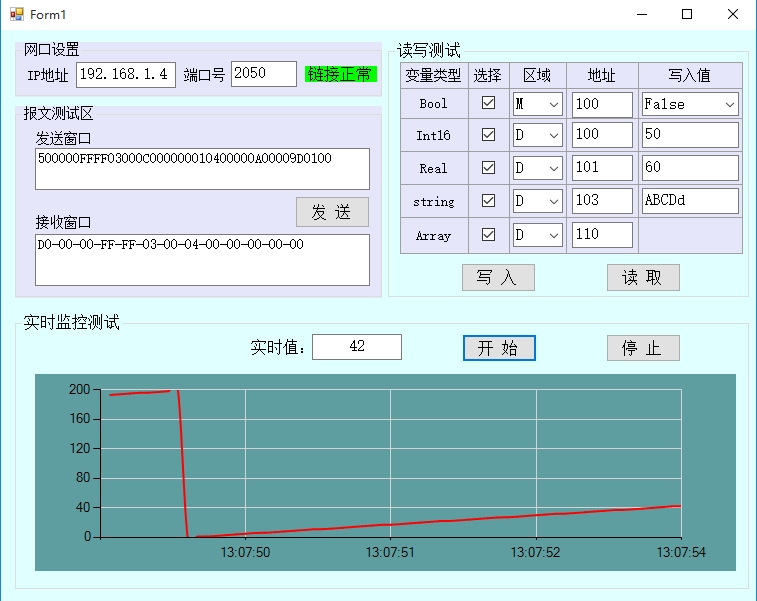Viewport: 757px width, 601px height.
Task: Click the Form1 application icon in title bar
Action: tap(17, 14)
